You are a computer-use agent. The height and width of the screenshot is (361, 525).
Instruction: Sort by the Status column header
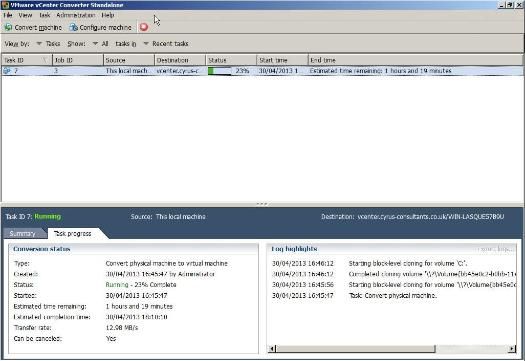(x=231, y=60)
